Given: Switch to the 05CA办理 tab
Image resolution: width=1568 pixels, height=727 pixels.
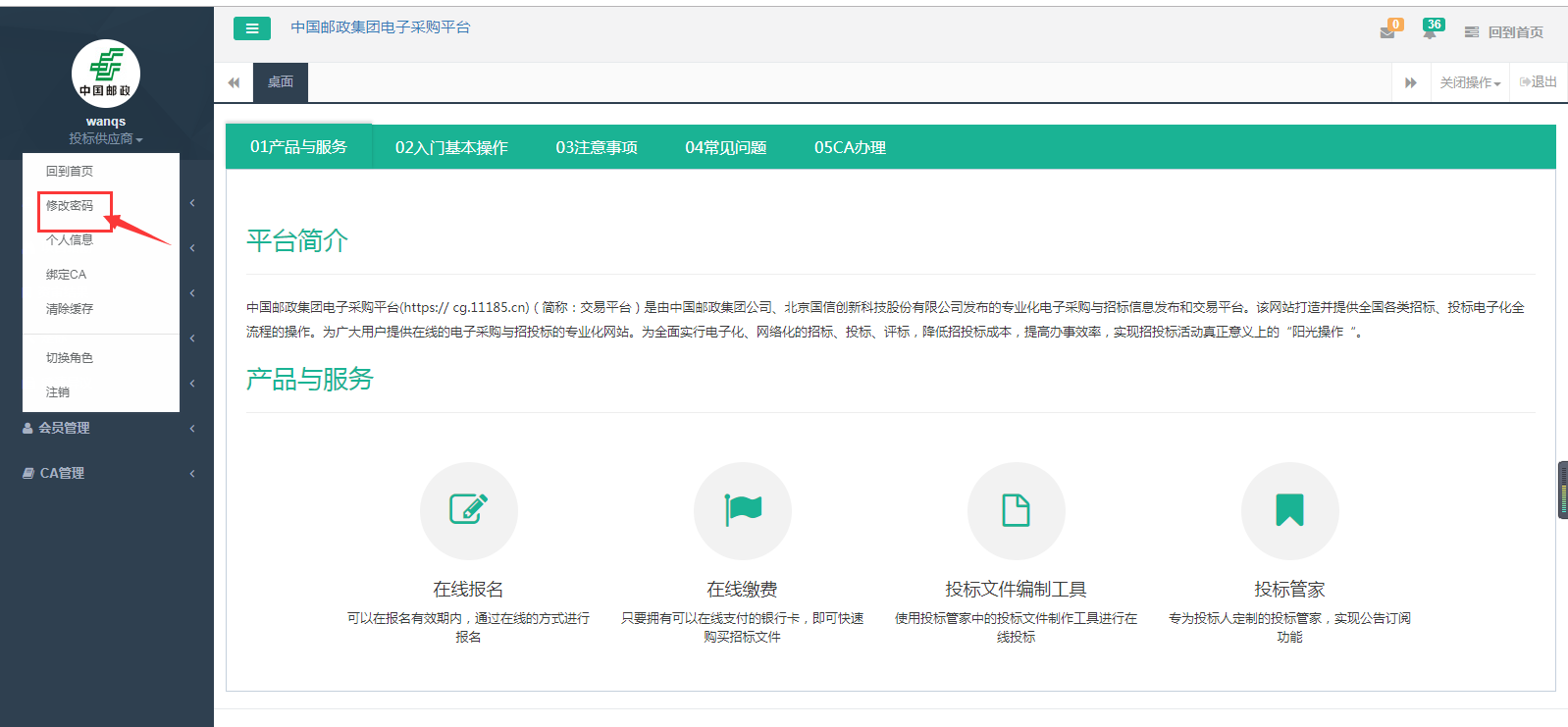Looking at the screenshot, I should [850, 147].
